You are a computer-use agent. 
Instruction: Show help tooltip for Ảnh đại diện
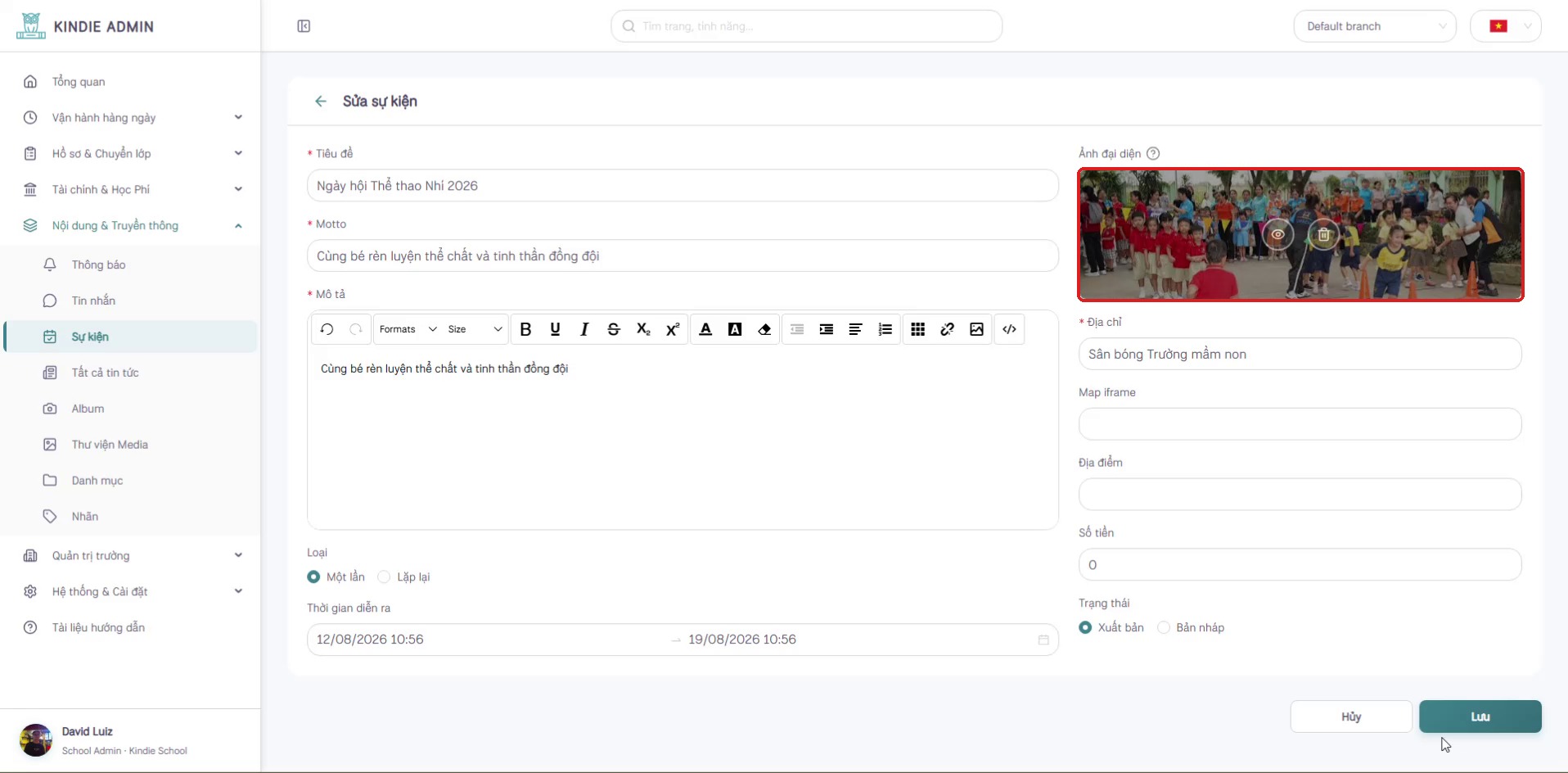click(1153, 153)
